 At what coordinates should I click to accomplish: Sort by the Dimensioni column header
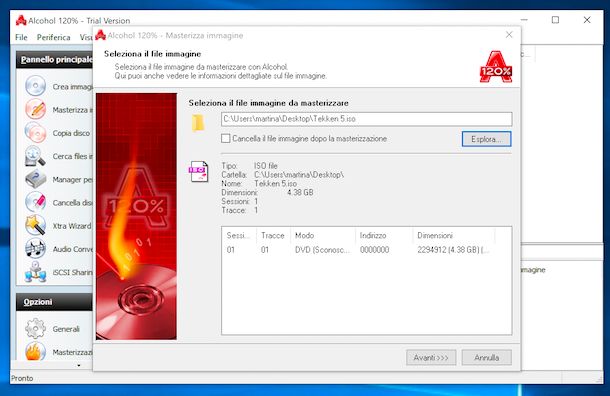pos(454,235)
